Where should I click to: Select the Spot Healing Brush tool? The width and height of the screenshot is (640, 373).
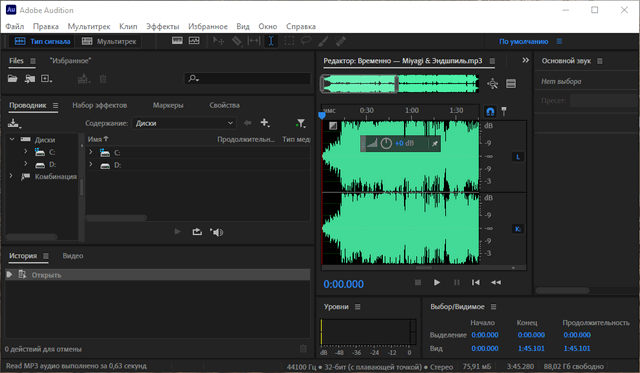[x=340, y=41]
